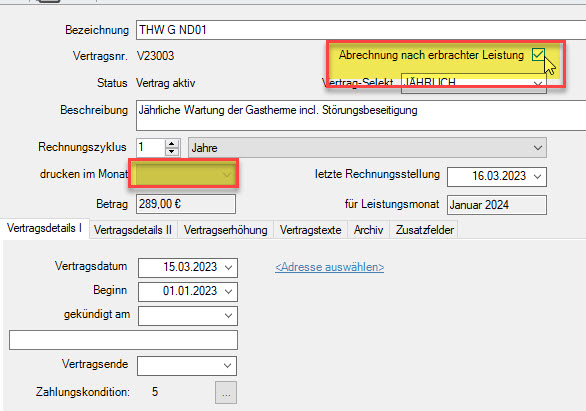This screenshot has width=586, height=411.
Task: Expand the Vertrag-Selekt JÄHRLICH dropdown
Action: (538, 84)
